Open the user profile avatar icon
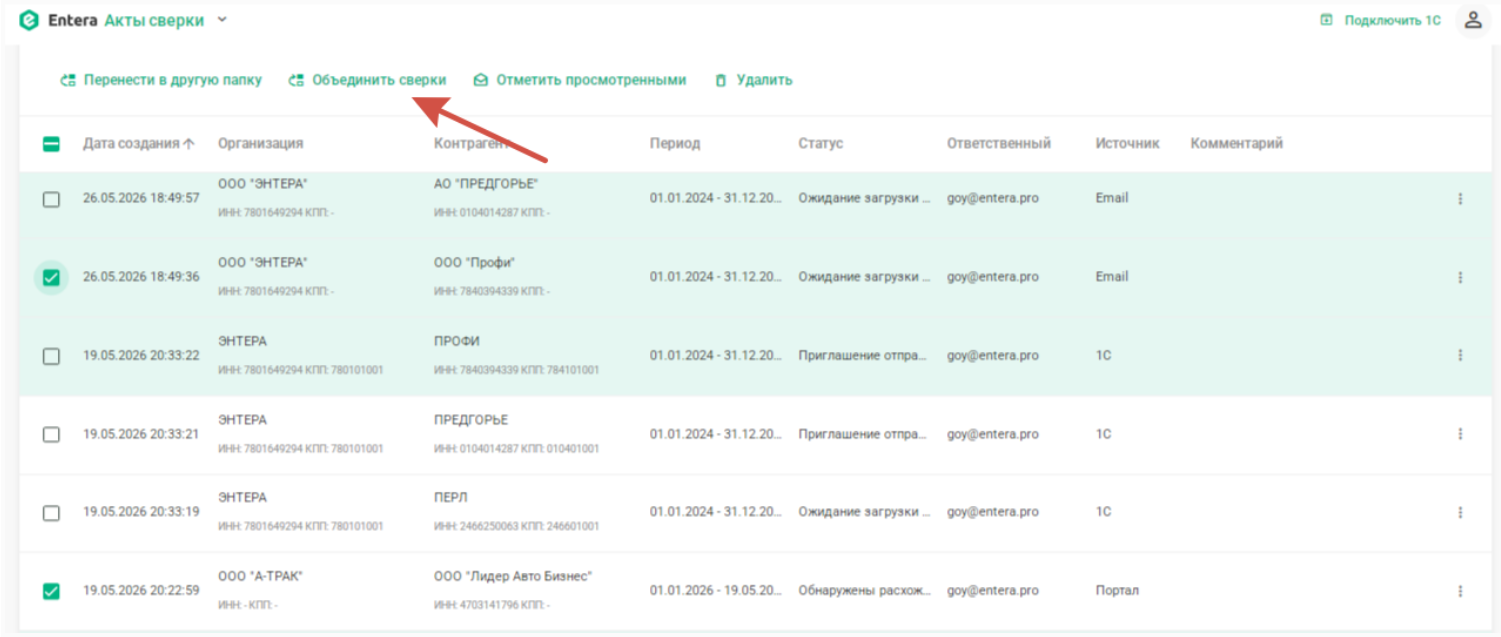The image size is (1501, 637). 1472,20
